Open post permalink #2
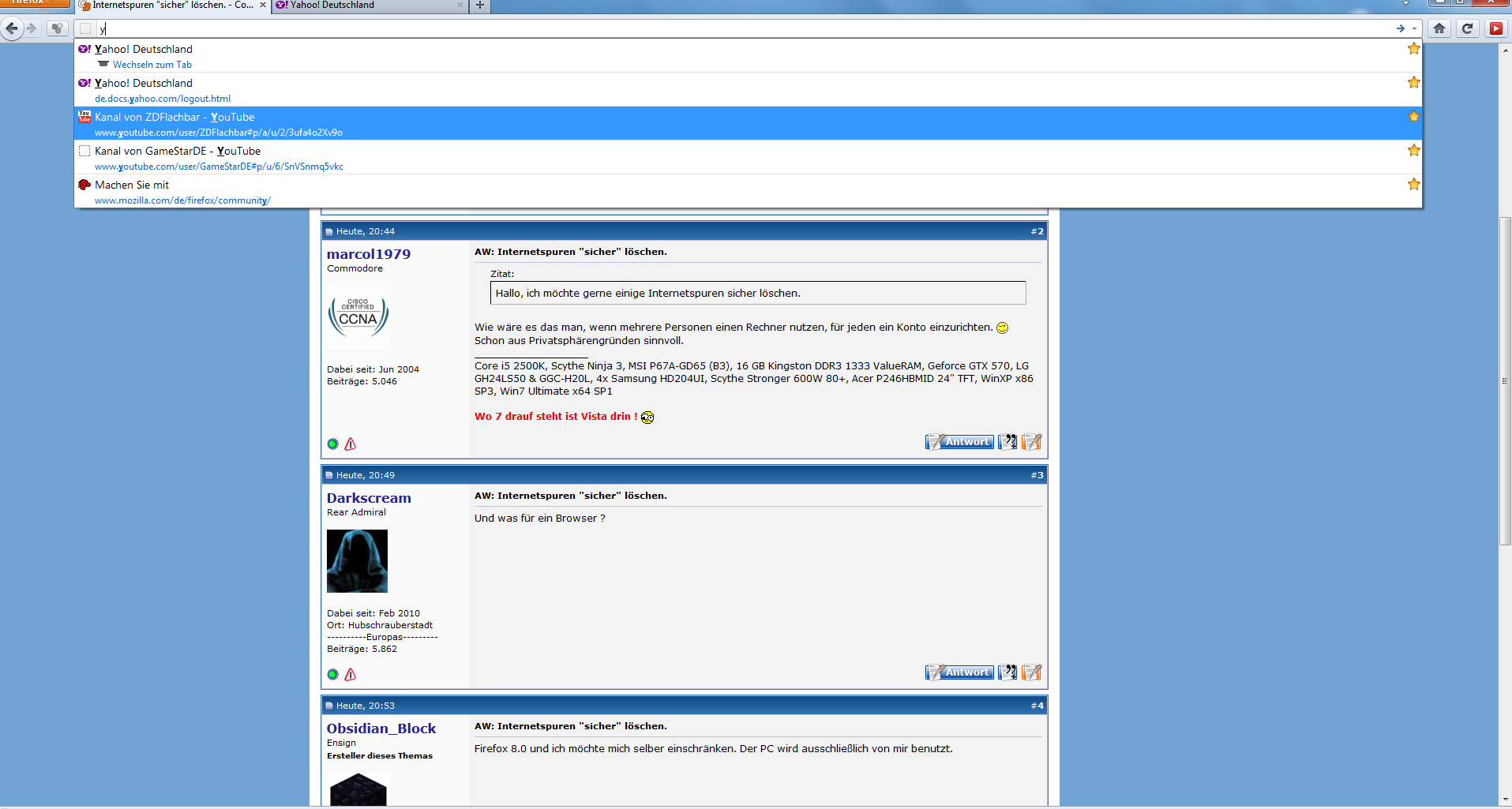This screenshot has height=809, width=1512. (x=1037, y=231)
